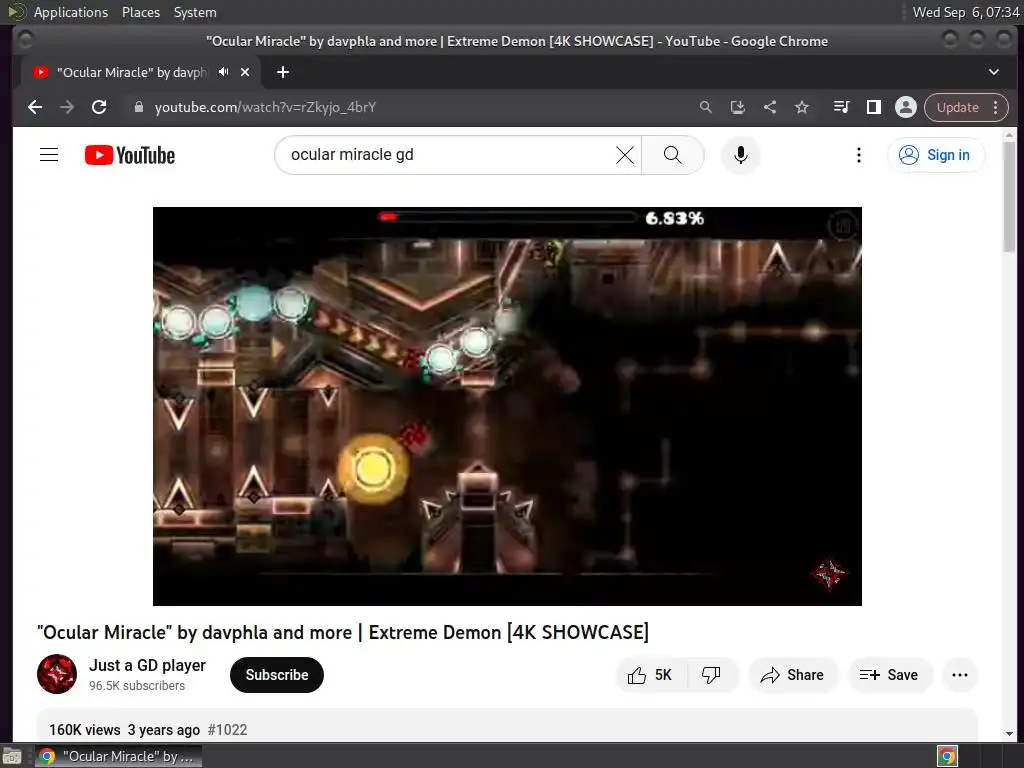
Task: Subscribe to Just a GD player
Action: click(x=277, y=675)
